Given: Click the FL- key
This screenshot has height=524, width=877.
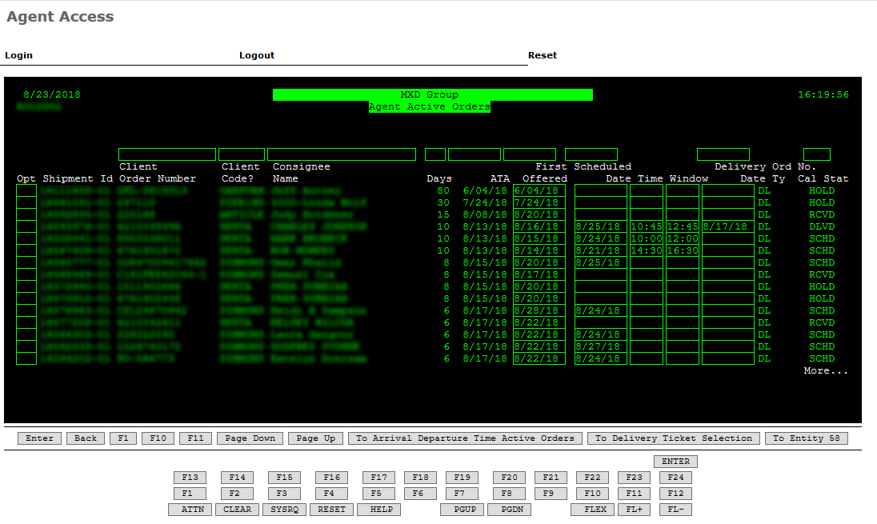Looking at the screenshot, I should coord(676,509).
